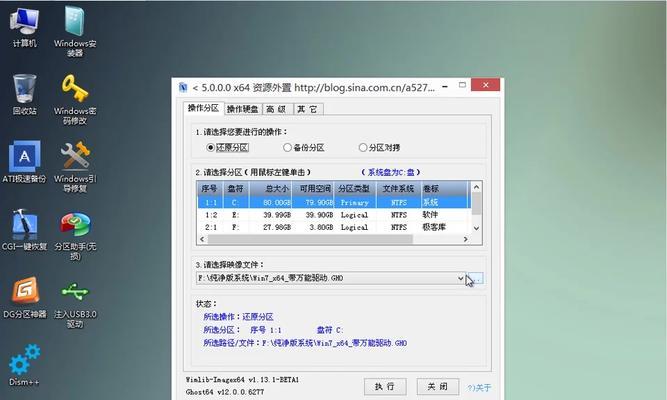667x400 pixels.
Task: Switch to the 高级 tab
Action: (277, 109)
